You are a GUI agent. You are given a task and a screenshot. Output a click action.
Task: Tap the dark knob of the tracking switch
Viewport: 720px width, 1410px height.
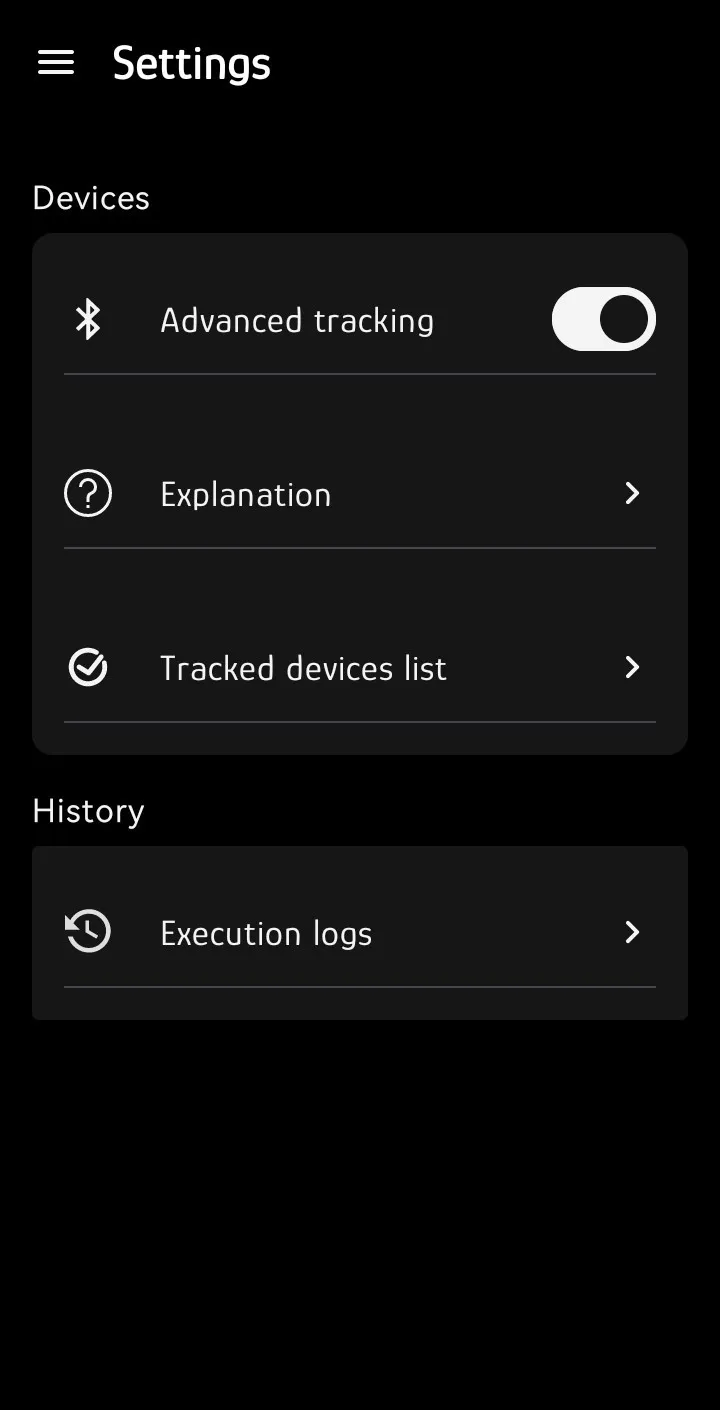pyautogui.click(x=625, y=320)
